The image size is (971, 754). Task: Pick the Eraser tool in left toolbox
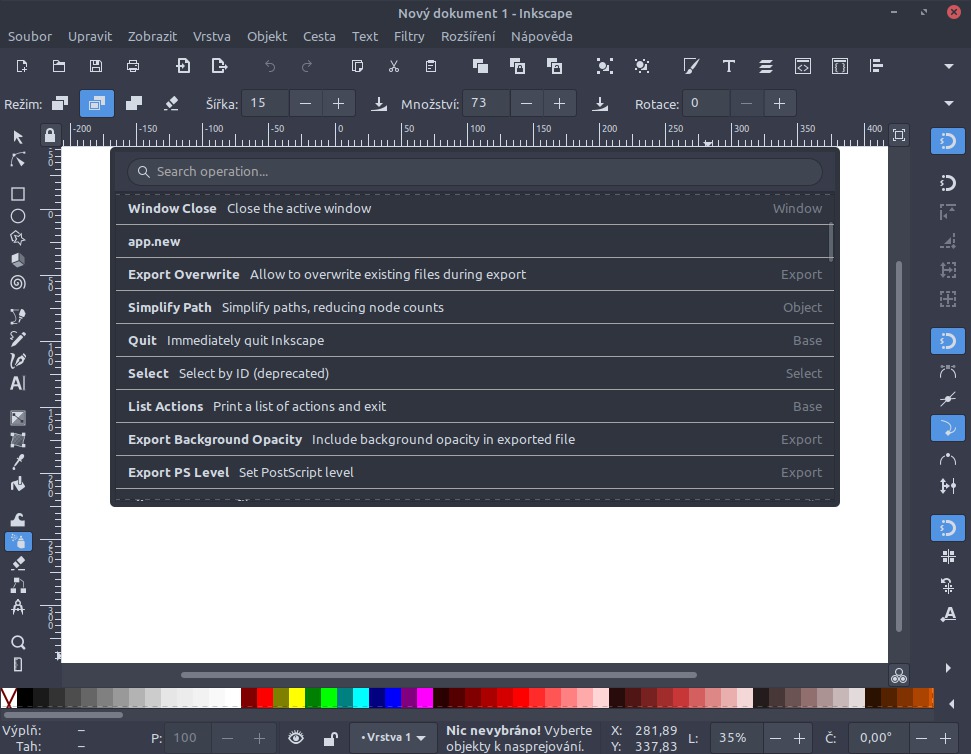tap(18, 563)
